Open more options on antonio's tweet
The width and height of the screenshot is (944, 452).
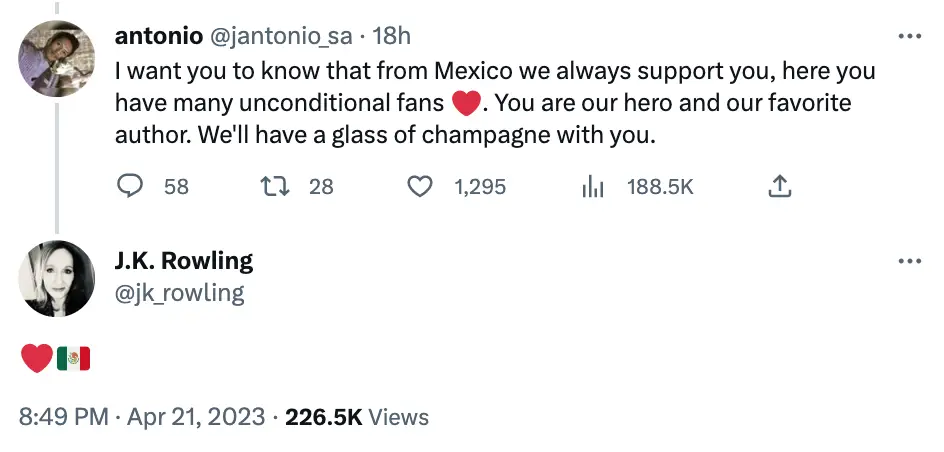[x=909, y=37]
